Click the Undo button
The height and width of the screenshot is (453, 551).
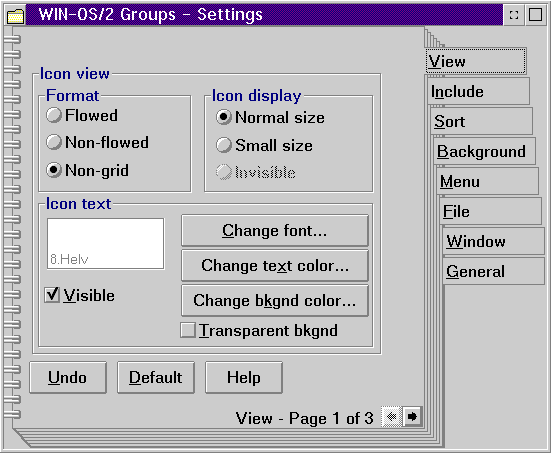68,378
